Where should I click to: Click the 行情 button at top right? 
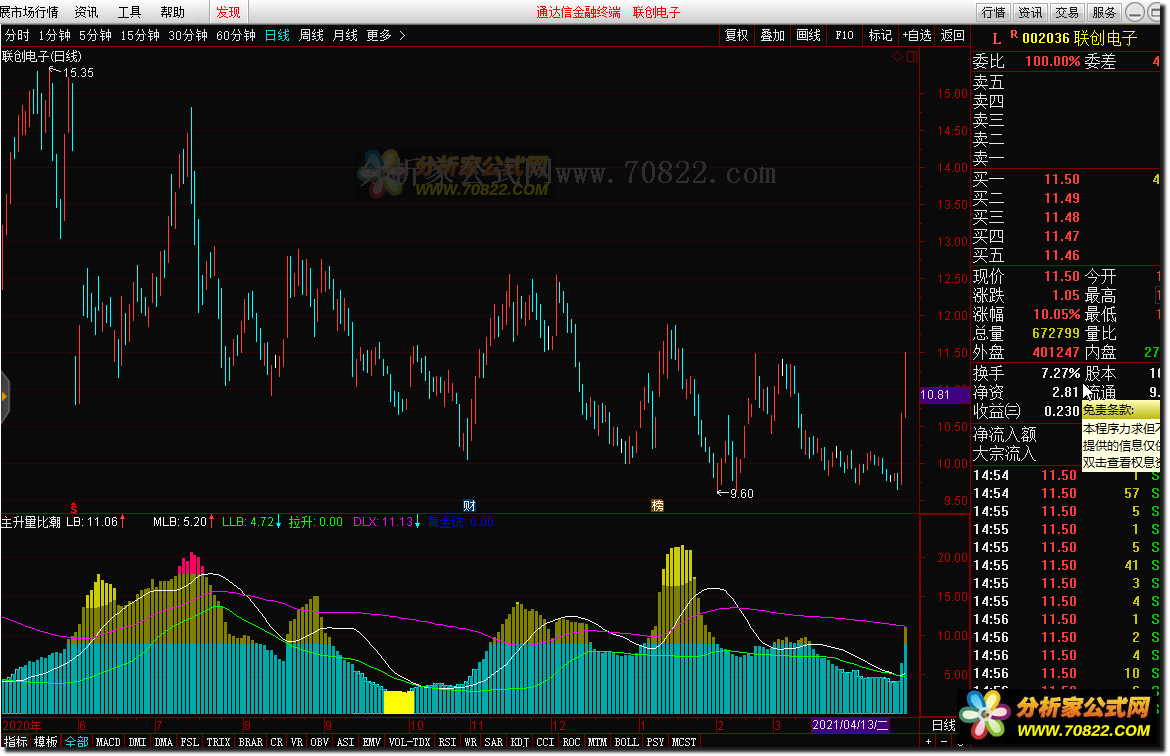(x=994, y=12)
